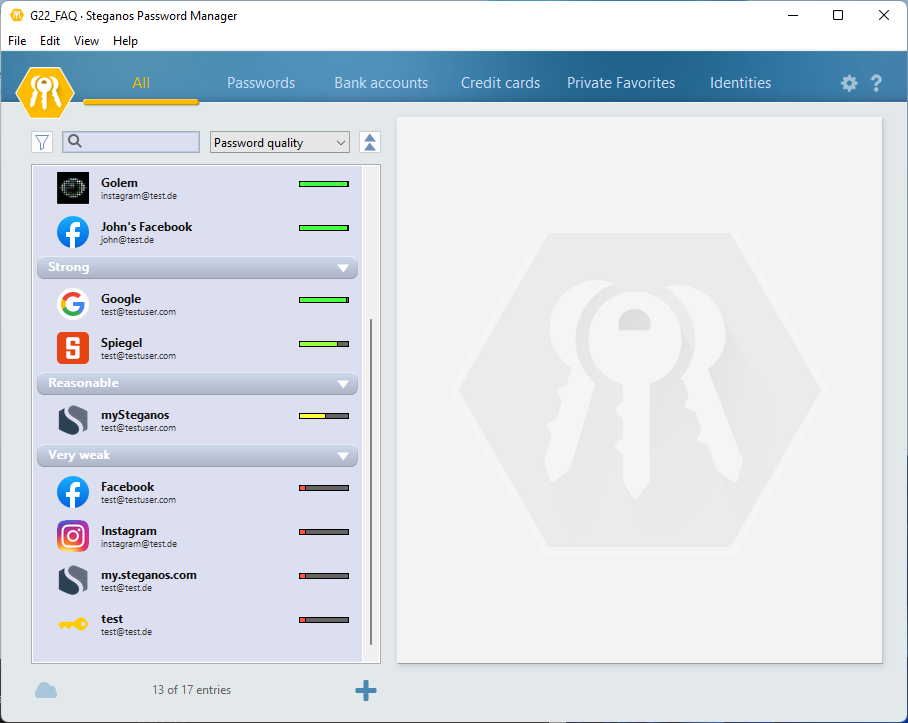This screenshot has width=908, height=723.
Task: Switch to the Bank accounts tab
Action: coord(381,83)
